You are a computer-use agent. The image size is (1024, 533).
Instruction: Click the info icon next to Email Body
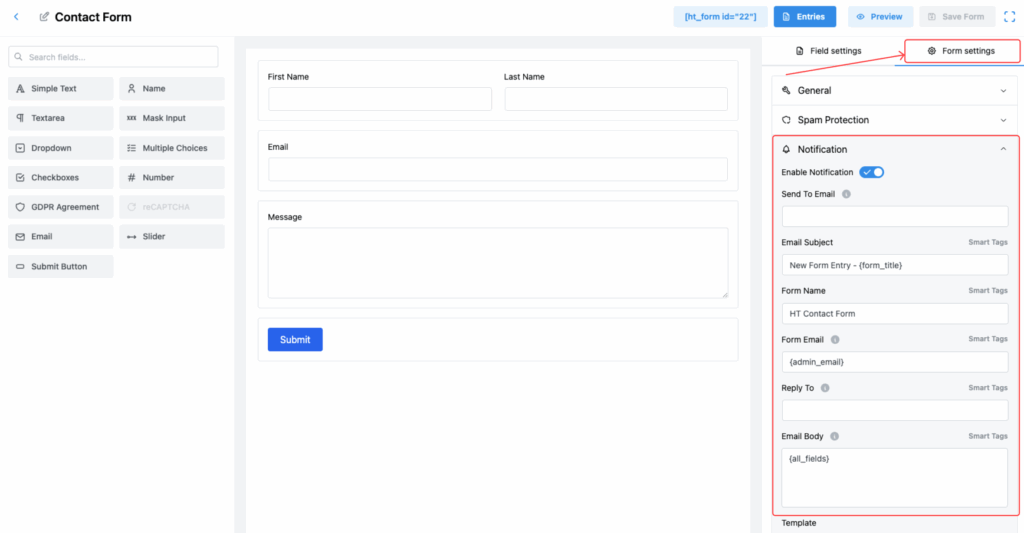point(835,436)
